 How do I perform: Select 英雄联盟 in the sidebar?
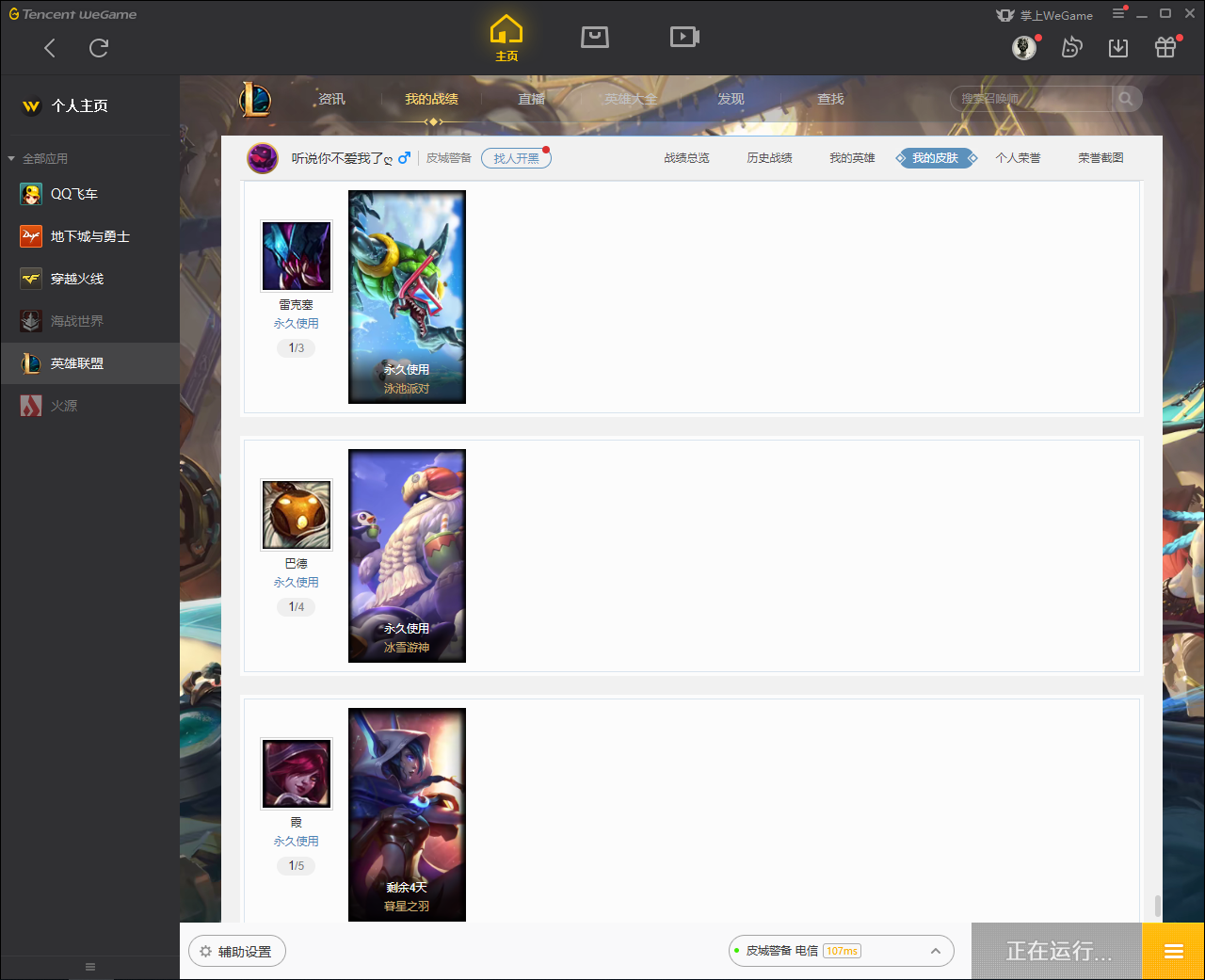click(x=89, y=363)
